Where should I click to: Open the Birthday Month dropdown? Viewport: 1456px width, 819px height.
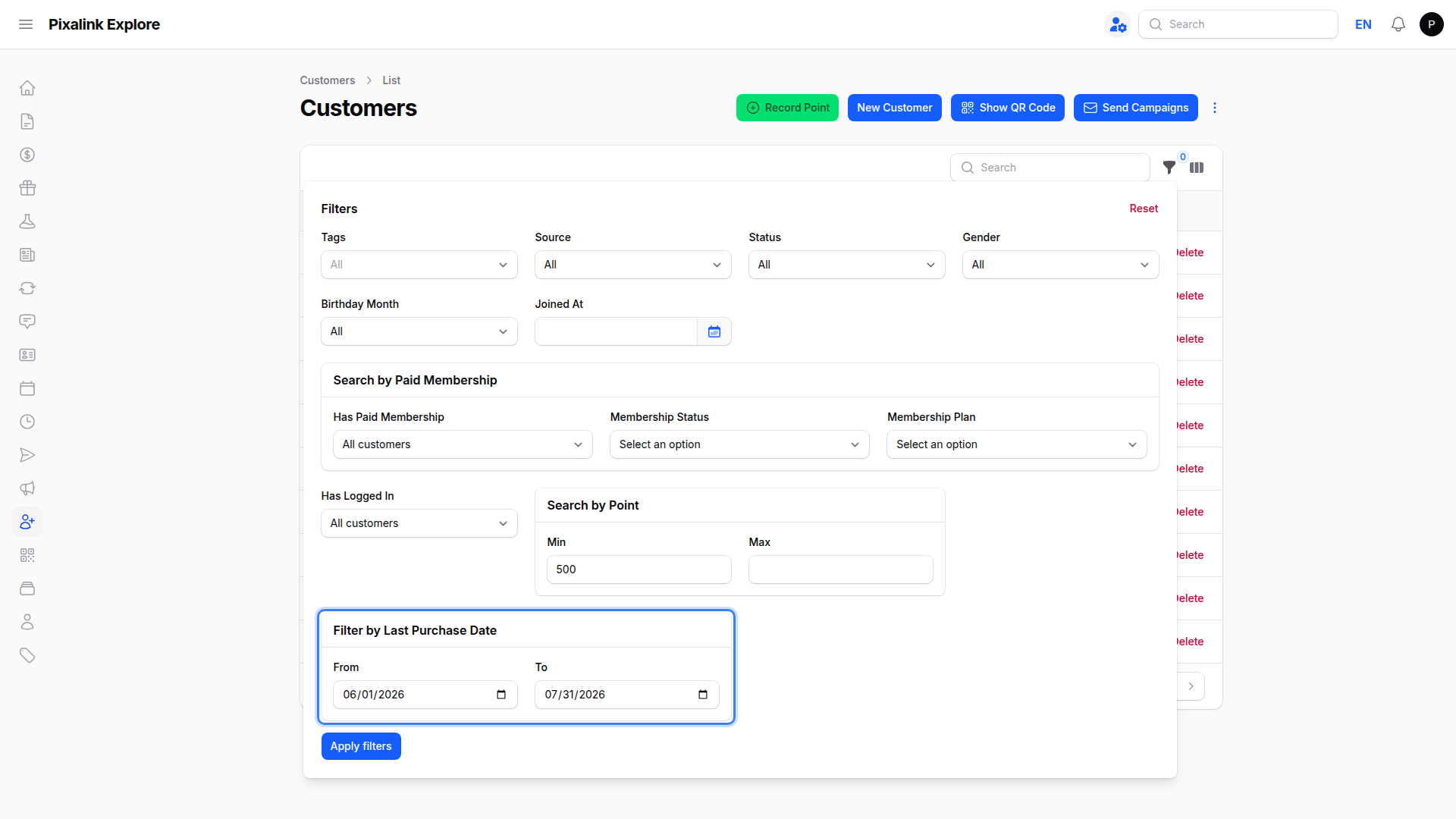point(419,331)
